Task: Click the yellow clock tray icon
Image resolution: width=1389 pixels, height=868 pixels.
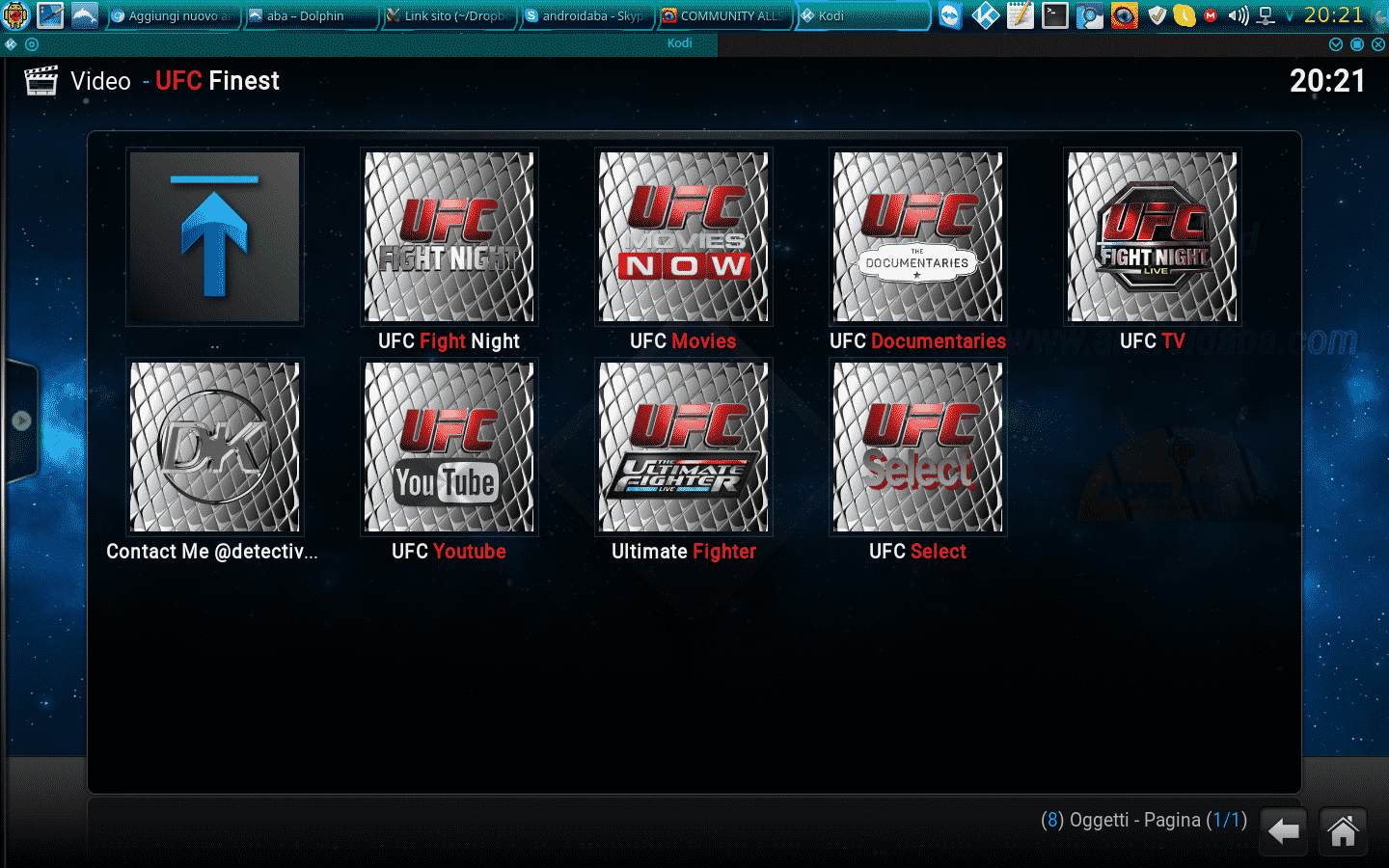Action: pos(1185,15)
